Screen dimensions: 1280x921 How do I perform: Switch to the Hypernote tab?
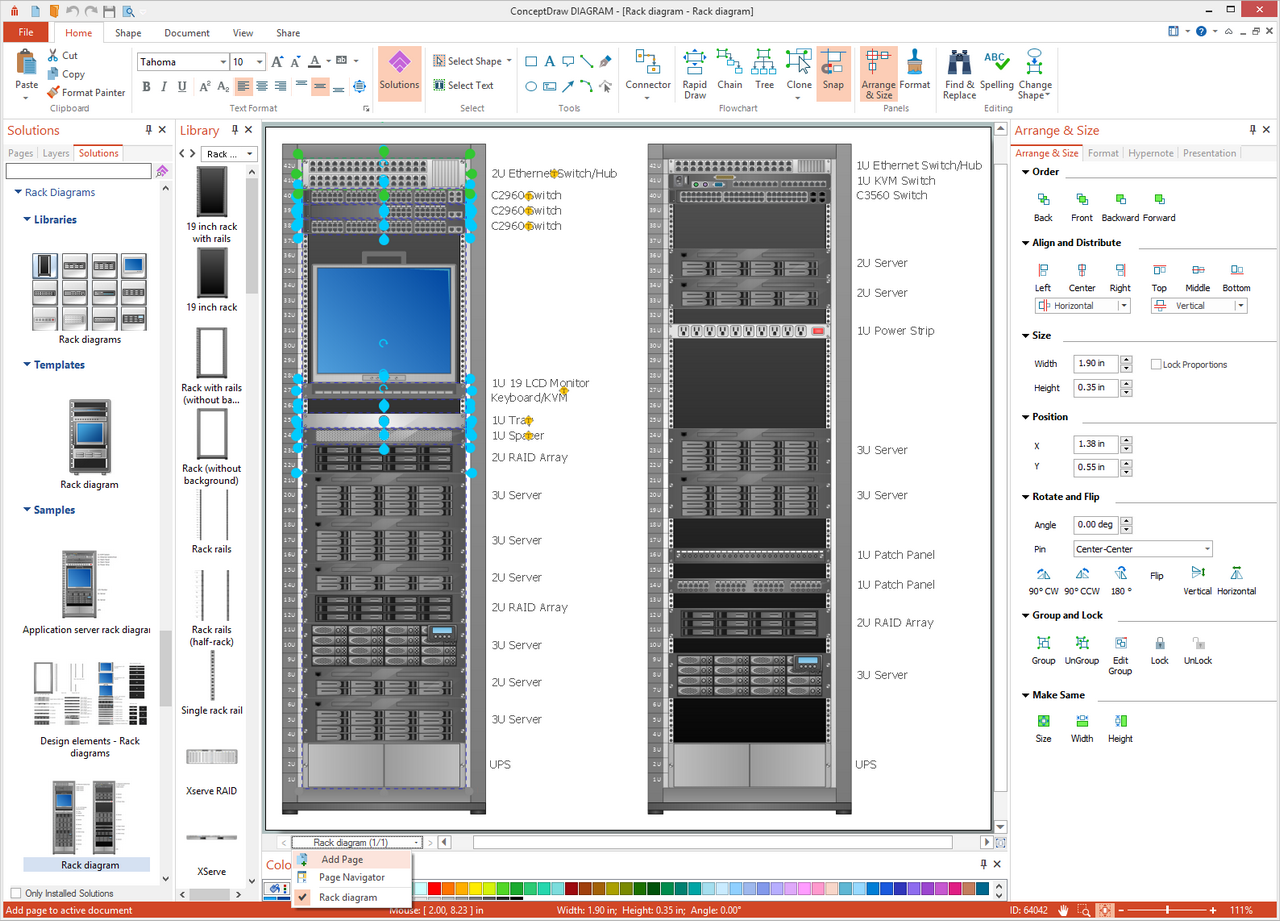[x=1150, y=153]
